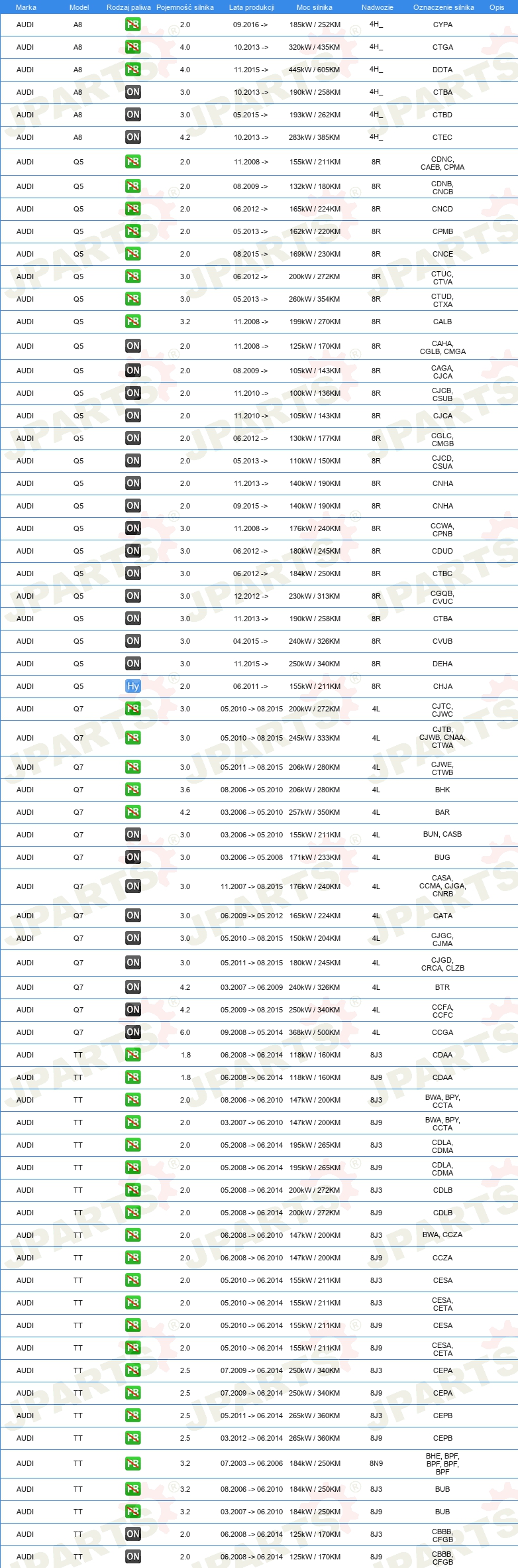Select the petrol icon in the TT 8N9 row
This screenshot has height=1568, width=518.
coord(133,1463)
